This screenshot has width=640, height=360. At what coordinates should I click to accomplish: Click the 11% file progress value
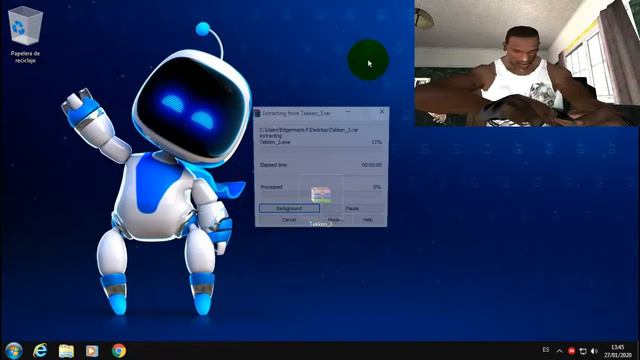click(376, 142)
